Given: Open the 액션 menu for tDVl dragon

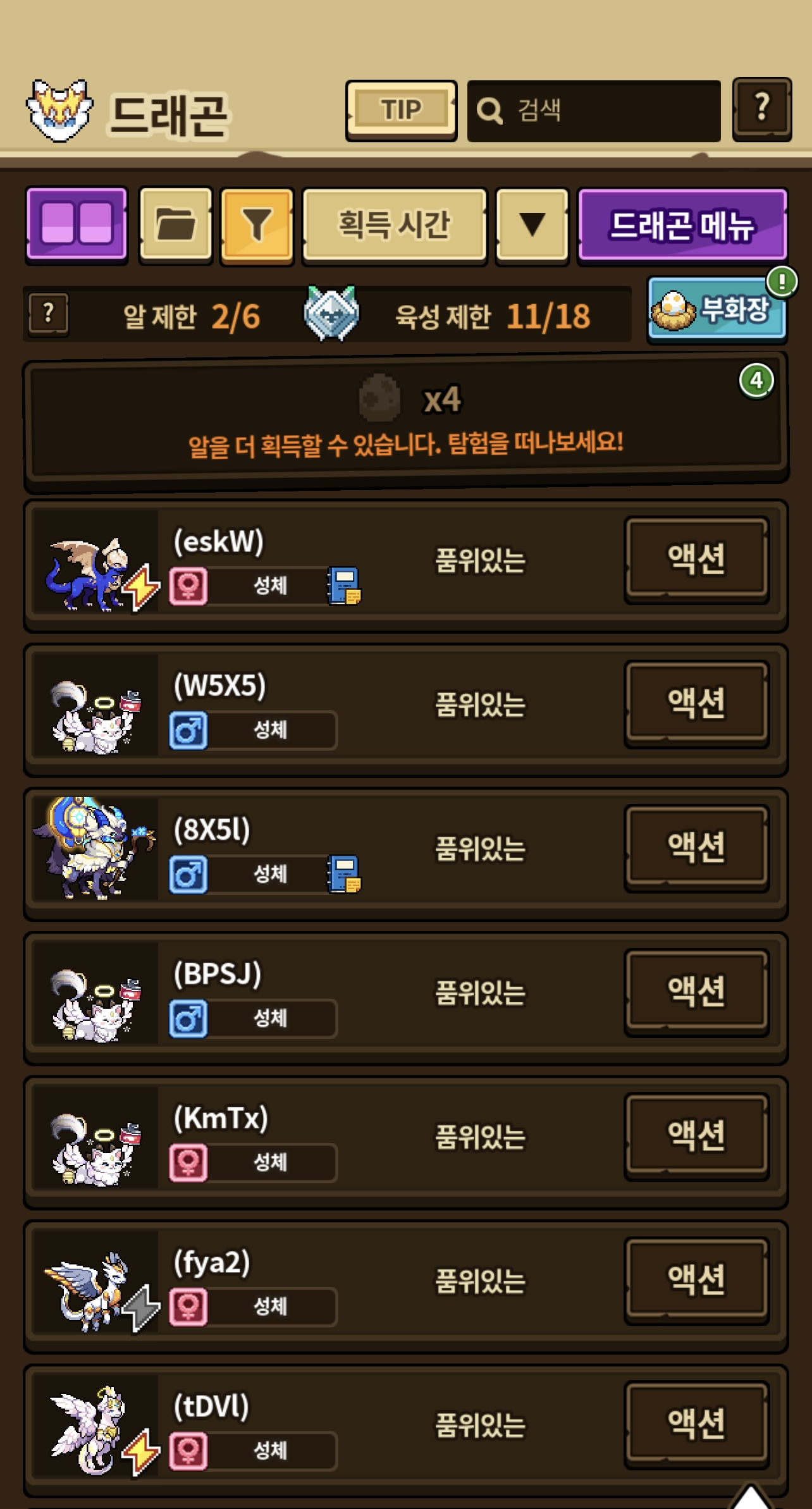Looking at the screenshot, I should 696,1424.
